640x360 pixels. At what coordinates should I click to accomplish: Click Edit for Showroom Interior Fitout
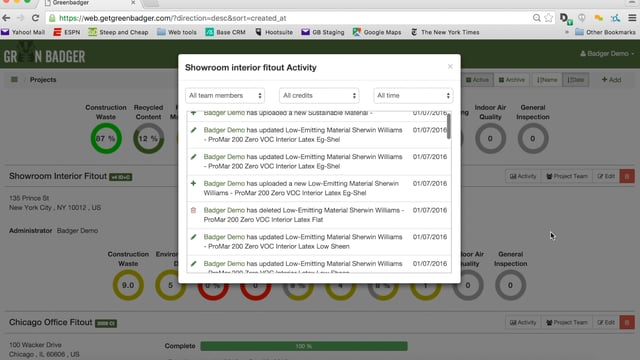tap(606, 176)
